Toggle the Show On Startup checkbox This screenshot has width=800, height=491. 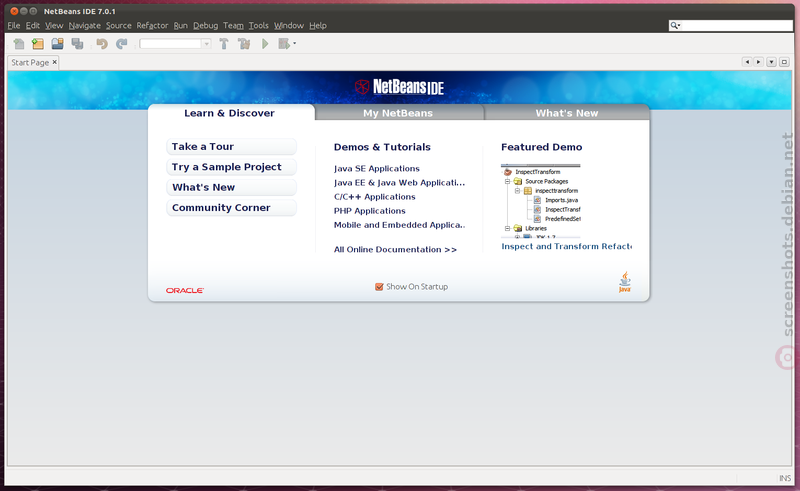click(x=379, y=287)
